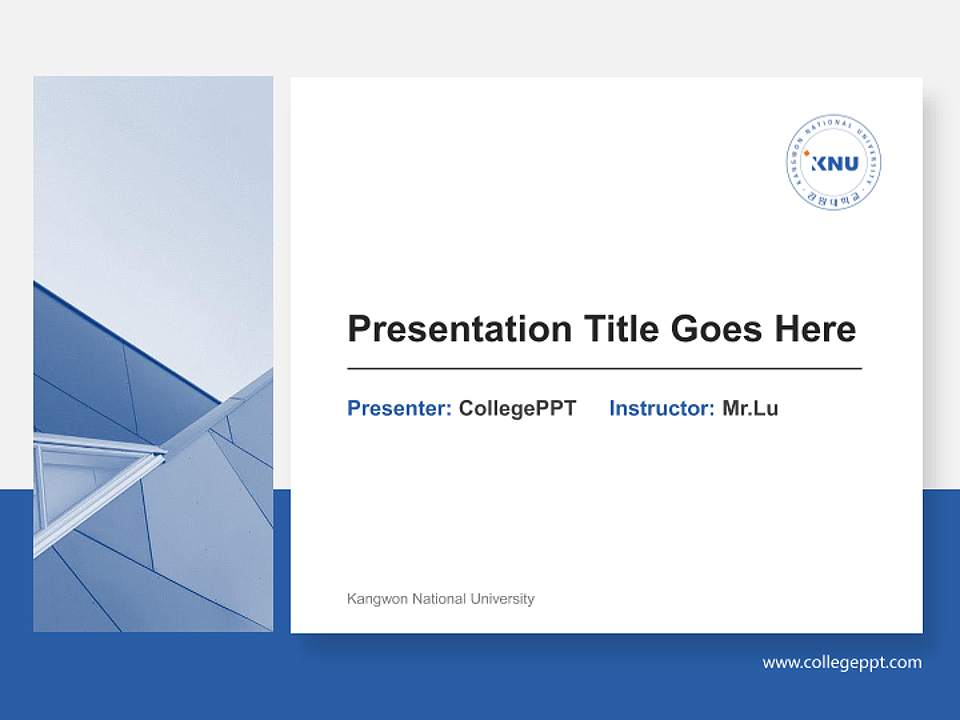Image resolution: width=960 pixels, height=720 pixels.
Task: Click the KNU university logo seal
Action: 834,162
